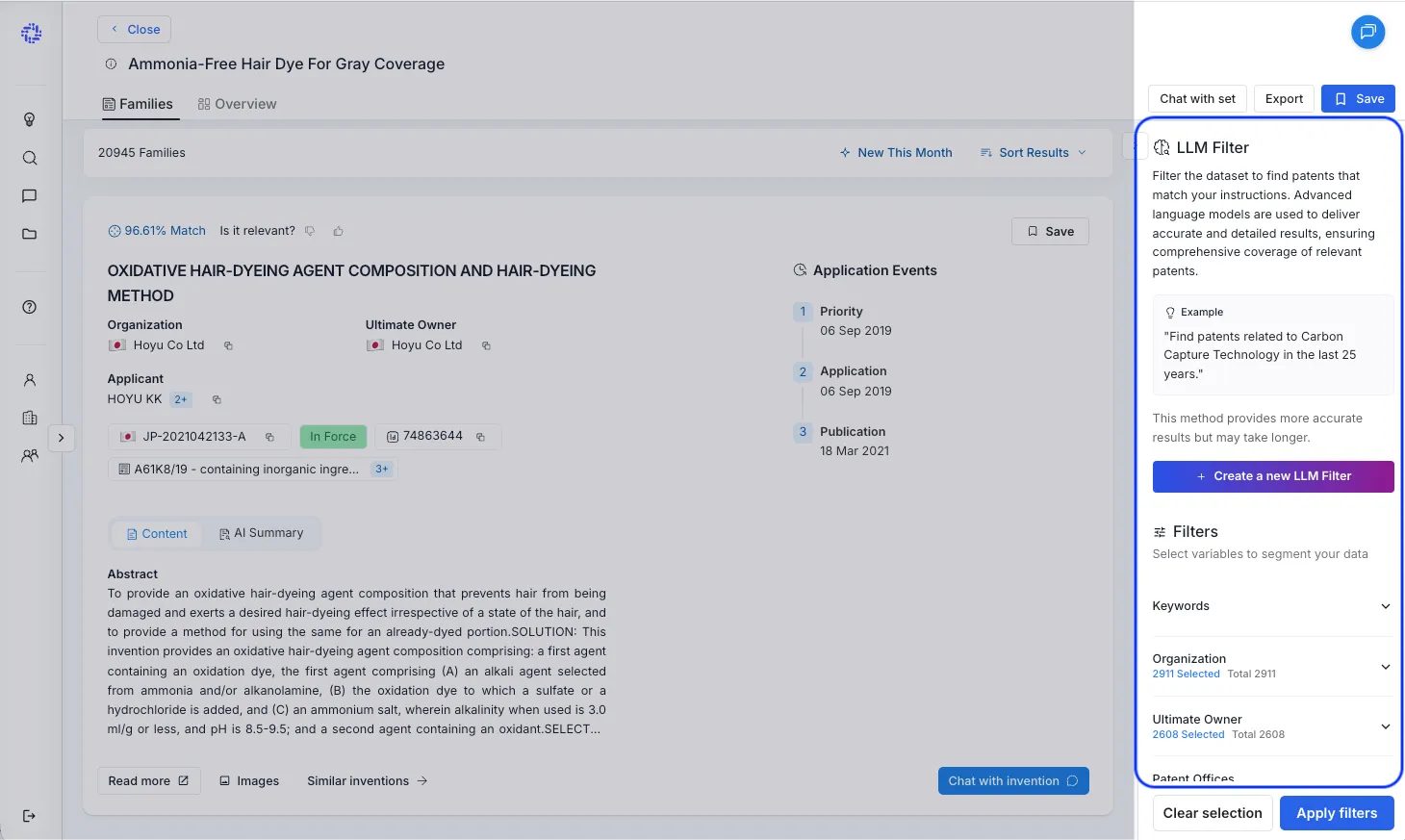The height and width of the screenshot is (840, 1405).
Task: Click the info icon beside the set title
Action: pyautogui.click(x=111, y=64)
